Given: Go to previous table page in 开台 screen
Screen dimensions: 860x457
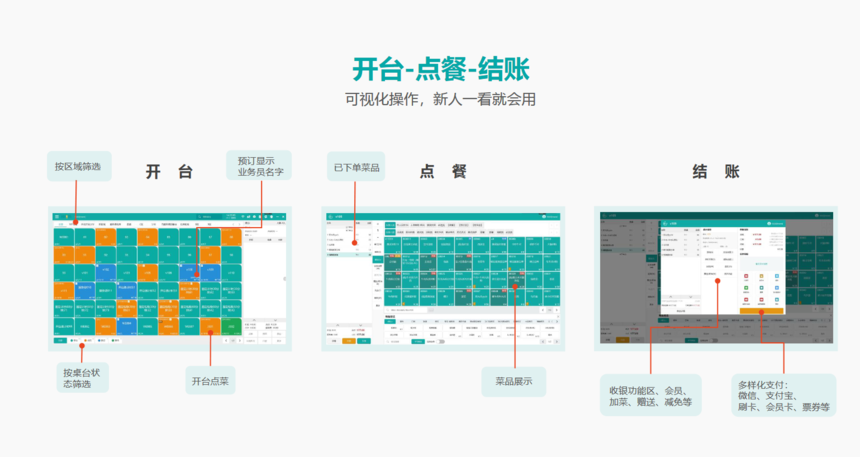Looking at the screenshot, I should (226, 341).
